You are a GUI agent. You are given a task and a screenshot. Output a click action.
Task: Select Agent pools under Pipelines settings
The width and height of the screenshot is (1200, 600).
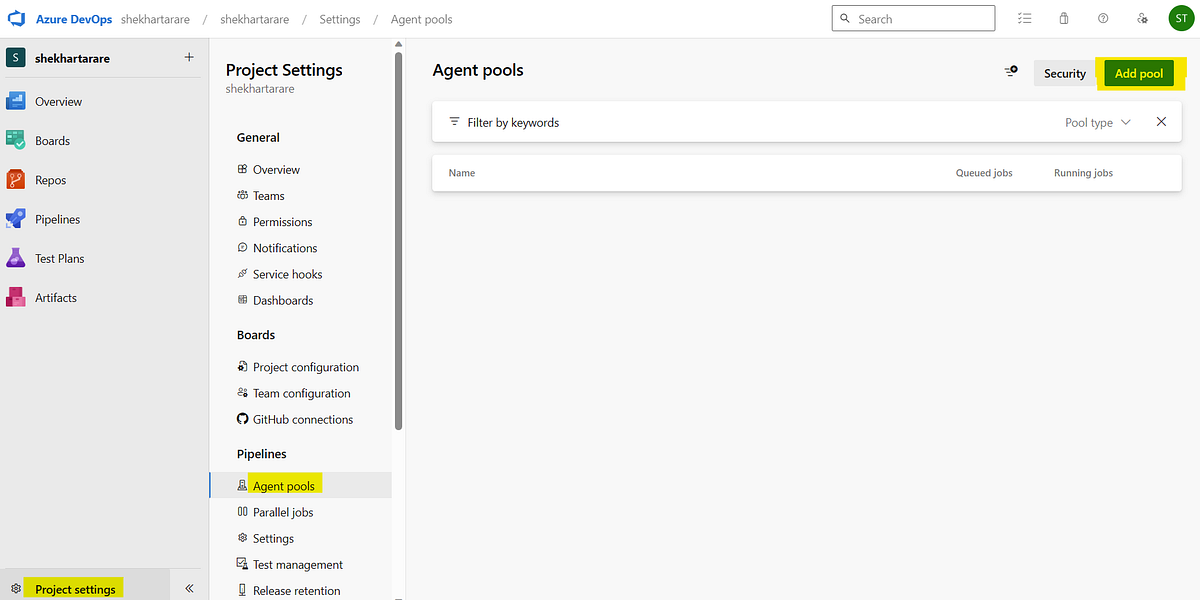[x=284, y=484]
